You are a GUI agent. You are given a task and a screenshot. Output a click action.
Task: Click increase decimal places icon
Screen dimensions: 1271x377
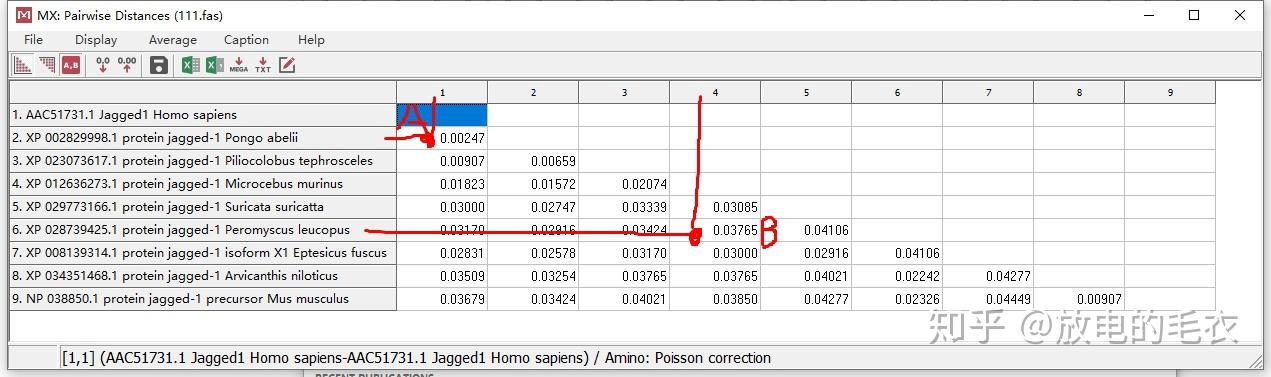[x=126, y=65]
